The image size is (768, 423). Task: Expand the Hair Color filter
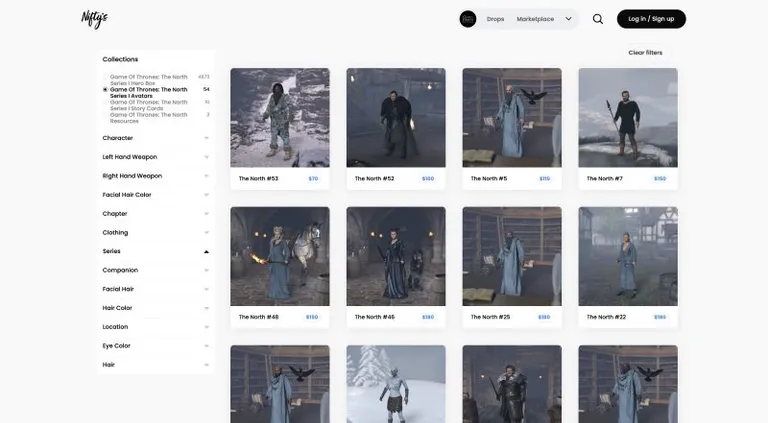click(156, 308)
